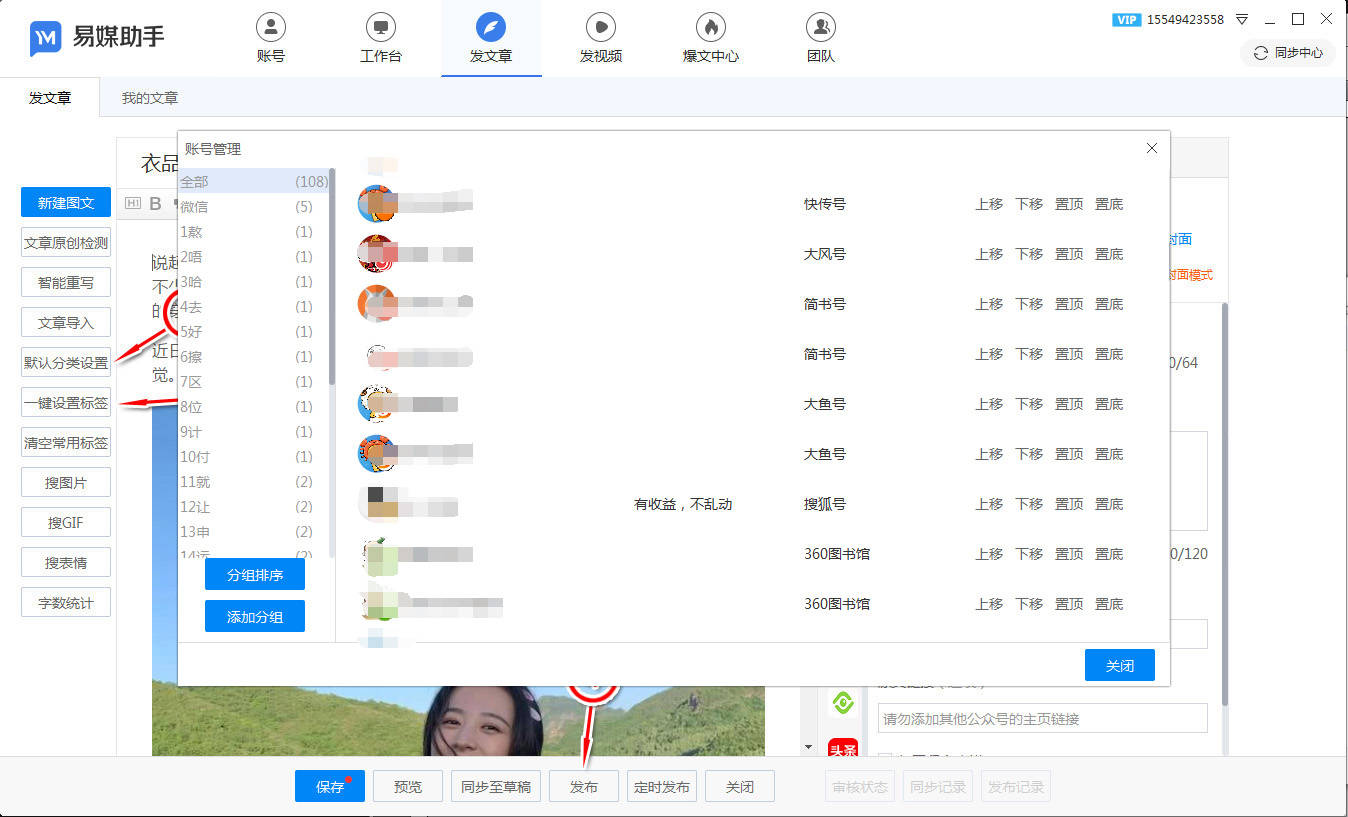This screenshot has height=817, width=1348.
Task: Switch to the 我的文章 tab
Action: tap(150, 98)
